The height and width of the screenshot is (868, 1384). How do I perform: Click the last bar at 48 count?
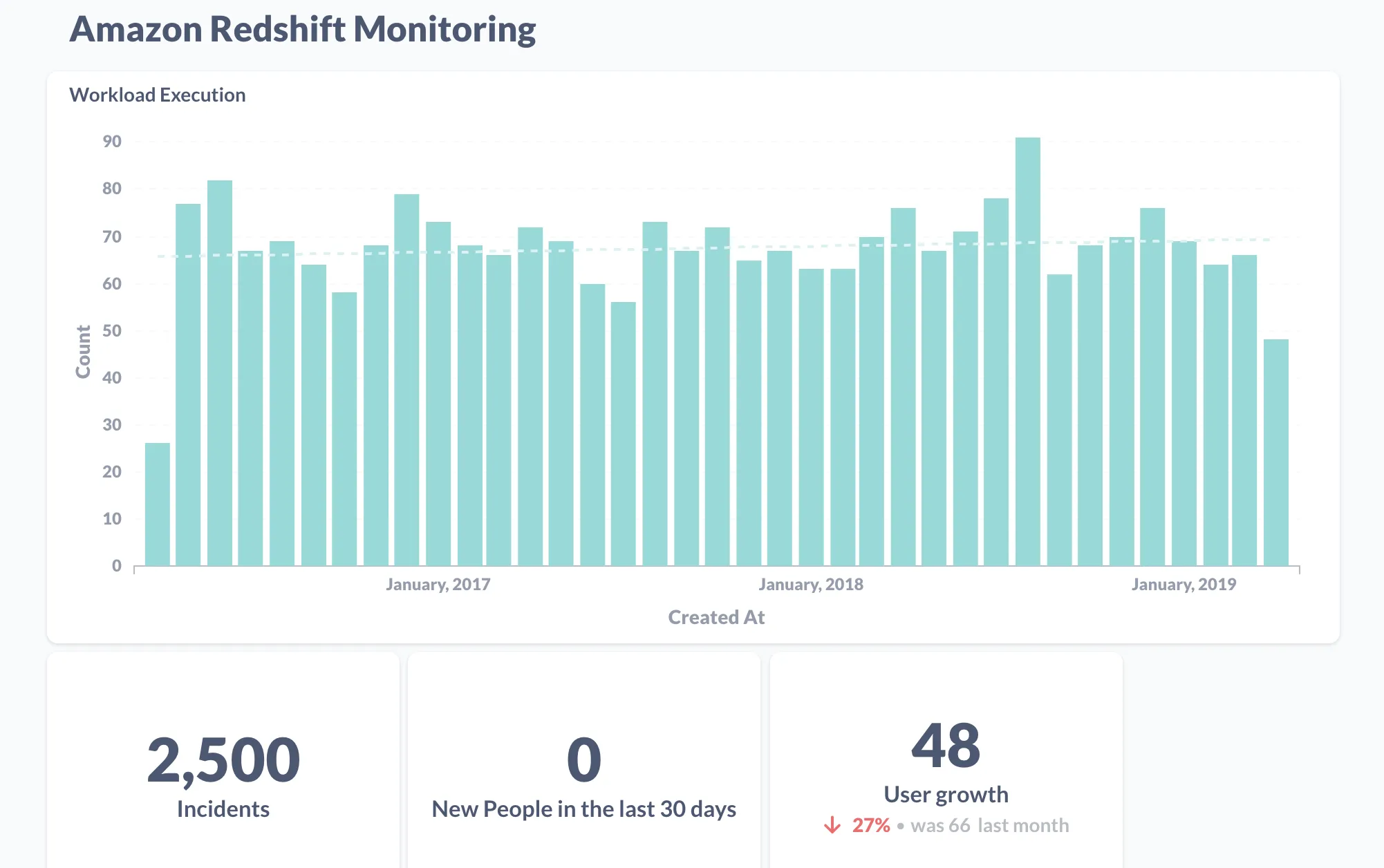coord(1276,453)
